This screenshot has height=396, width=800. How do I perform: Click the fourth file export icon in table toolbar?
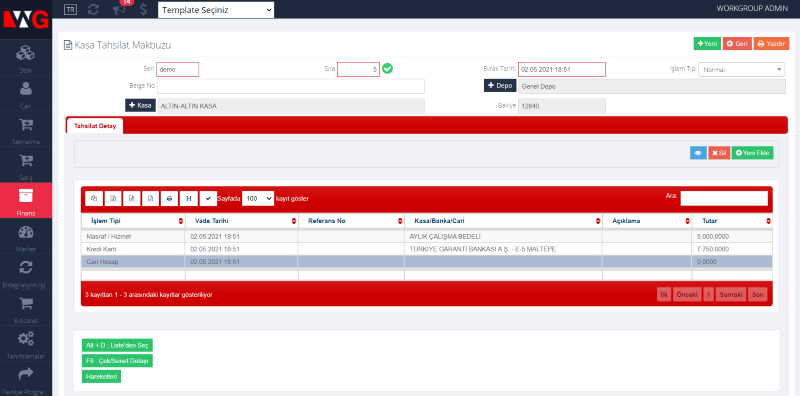(151, 199)
